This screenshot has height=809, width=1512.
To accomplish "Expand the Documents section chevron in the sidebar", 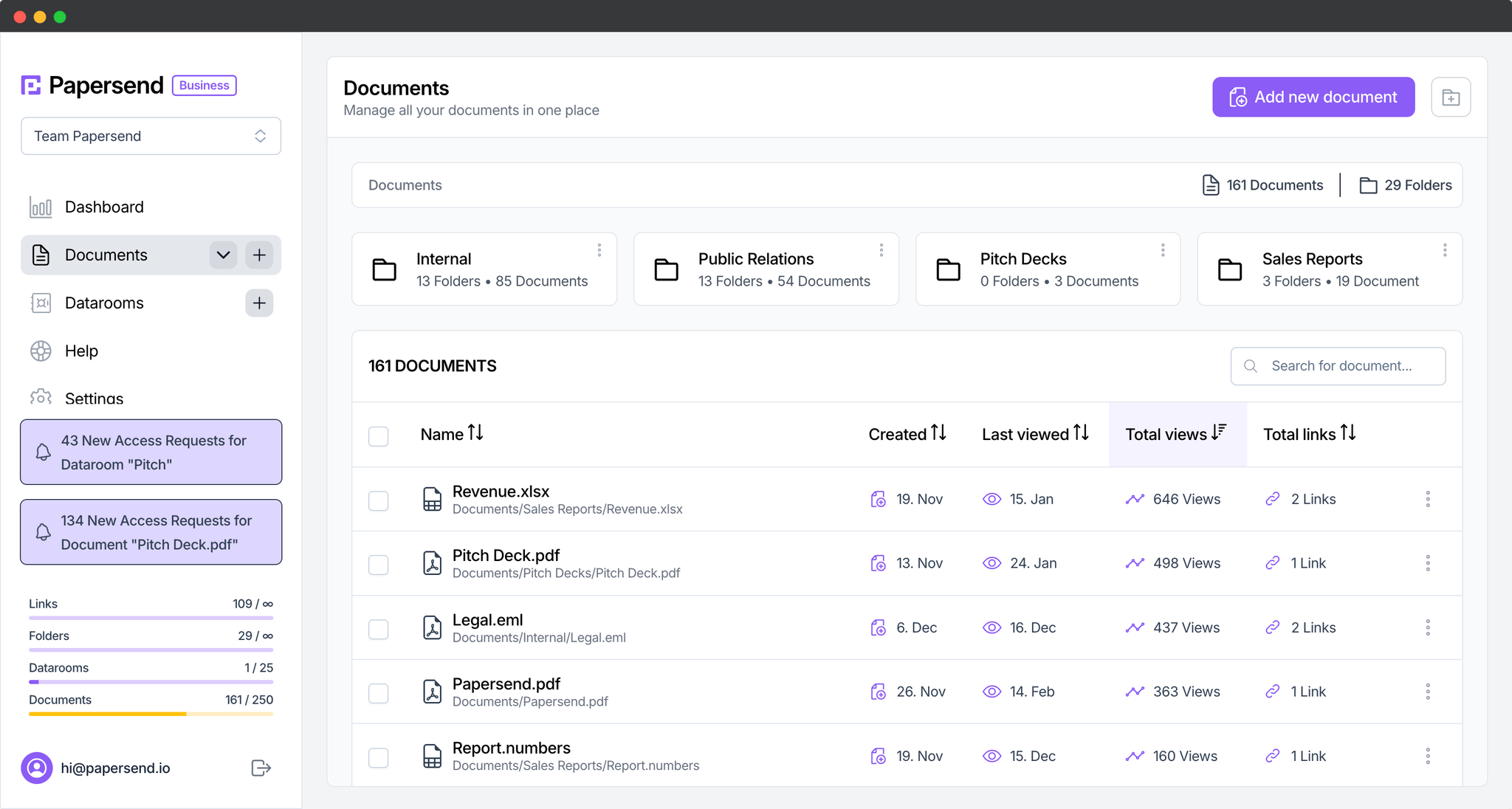I will click(x=222, y=255).
